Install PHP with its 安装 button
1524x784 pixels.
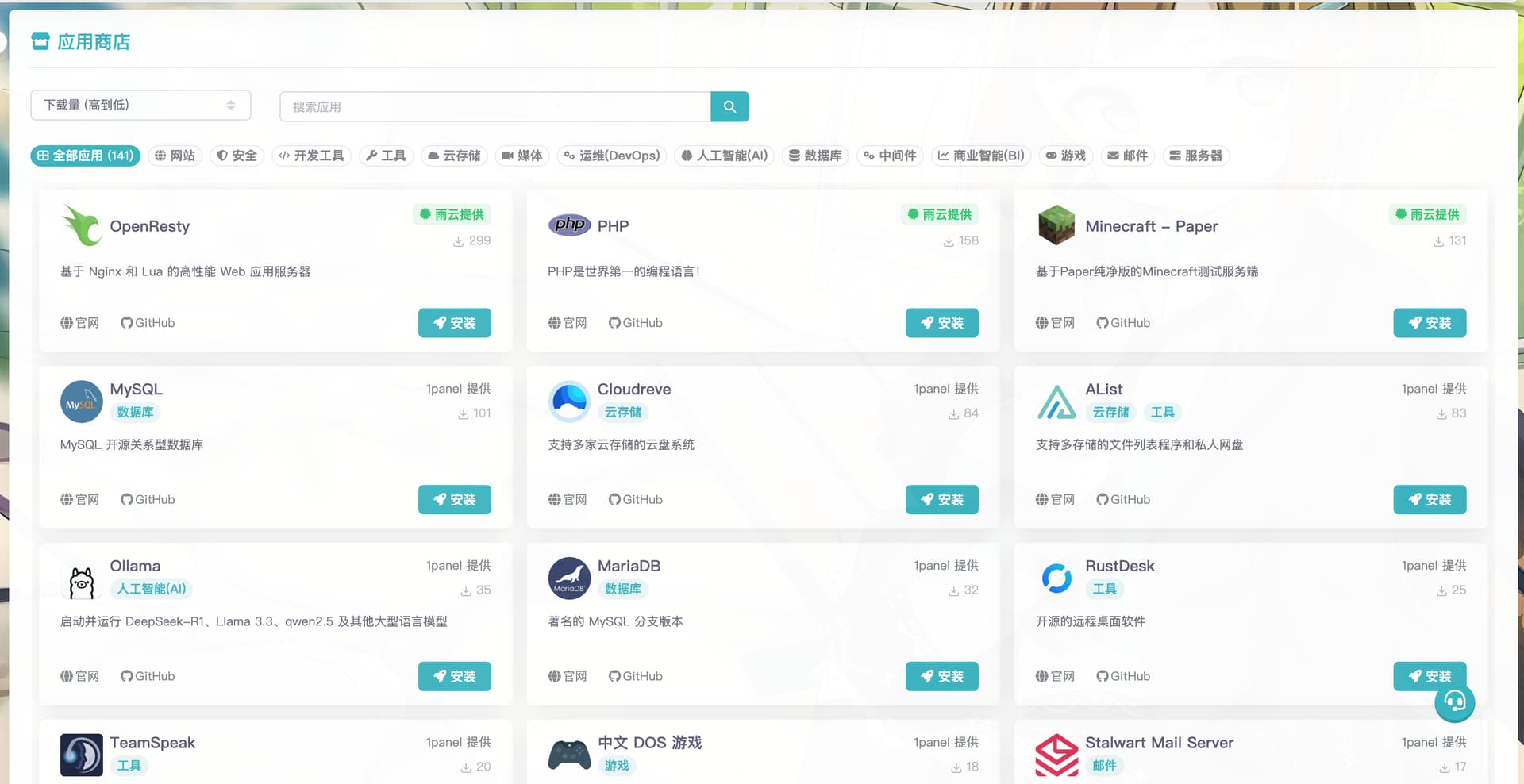point(942,323)
